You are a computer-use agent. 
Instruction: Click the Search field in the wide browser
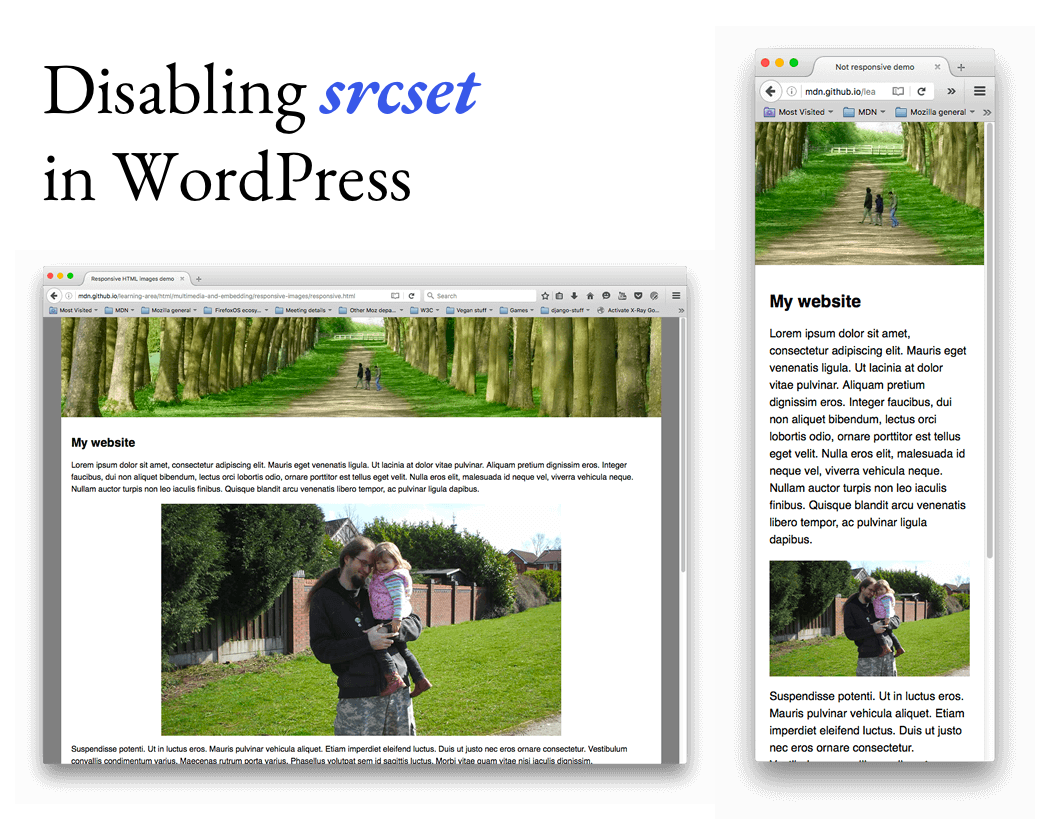[483, 296]
